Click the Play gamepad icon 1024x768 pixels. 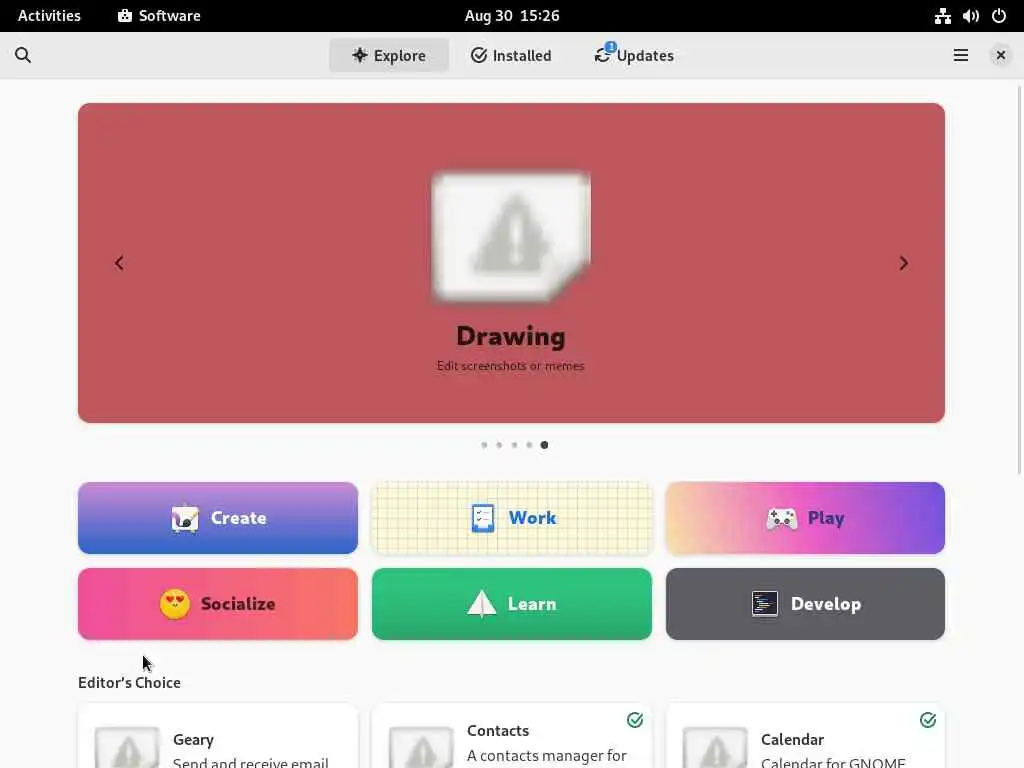(782, 519)
